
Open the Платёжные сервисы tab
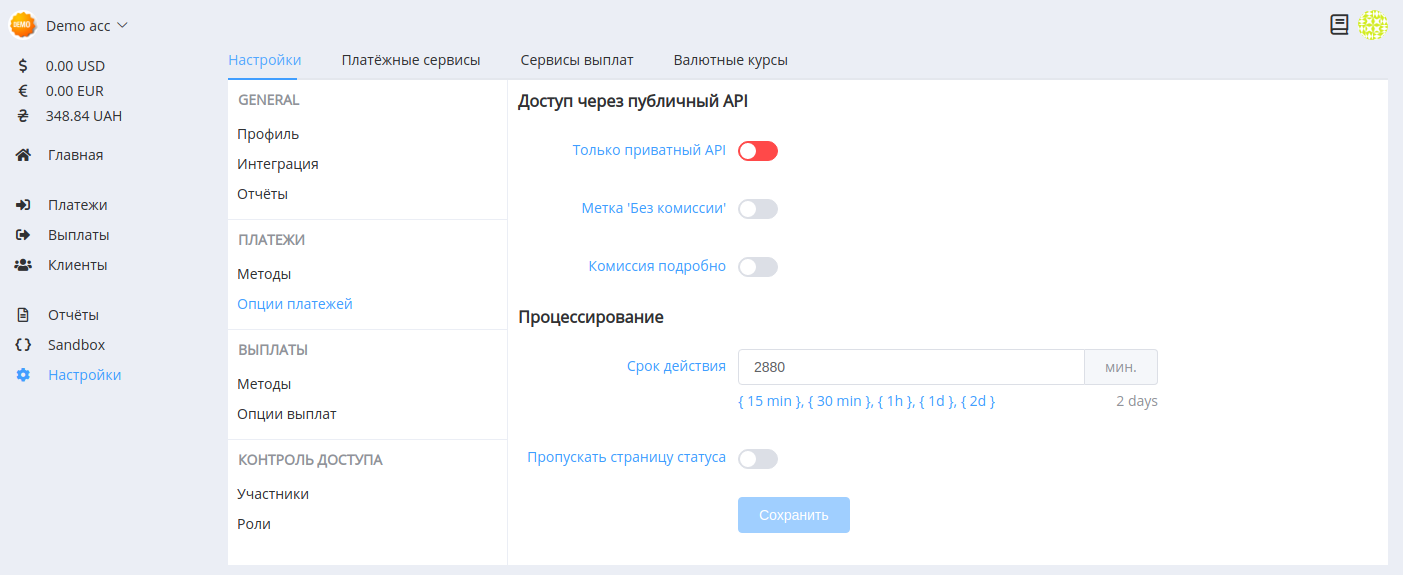coord(411,60)
